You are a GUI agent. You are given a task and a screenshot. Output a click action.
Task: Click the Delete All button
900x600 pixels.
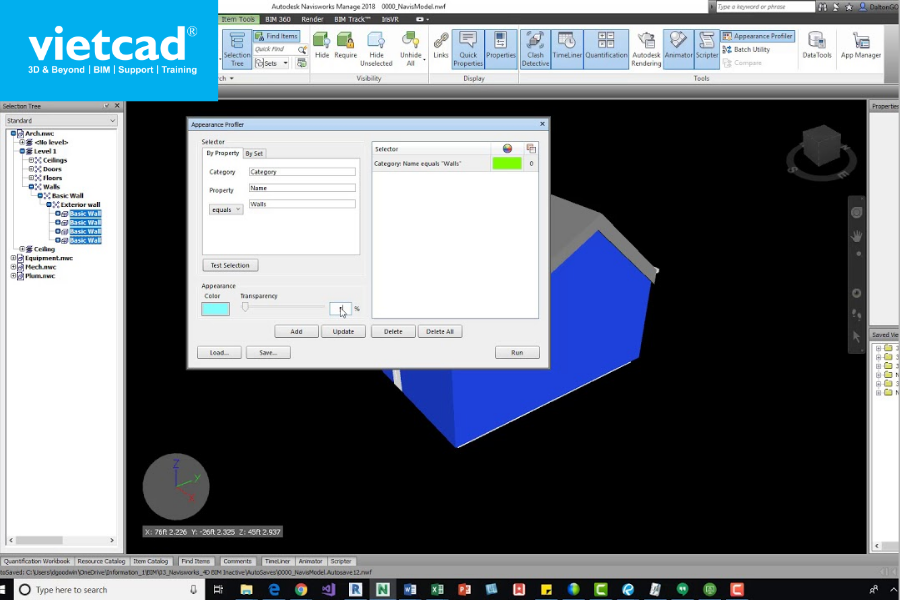point(440,331)
